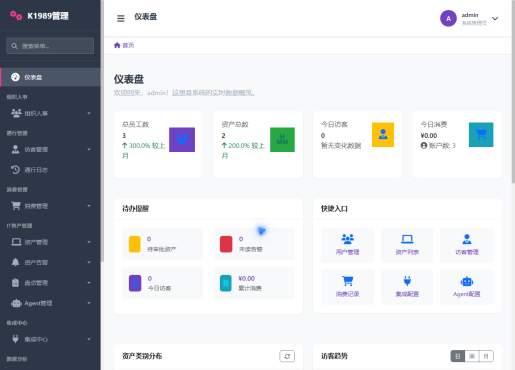Screen dimensions: 515x370
Task: Expand the 消费管理 sidebar submenu arrow
Action: pos(89,206)
